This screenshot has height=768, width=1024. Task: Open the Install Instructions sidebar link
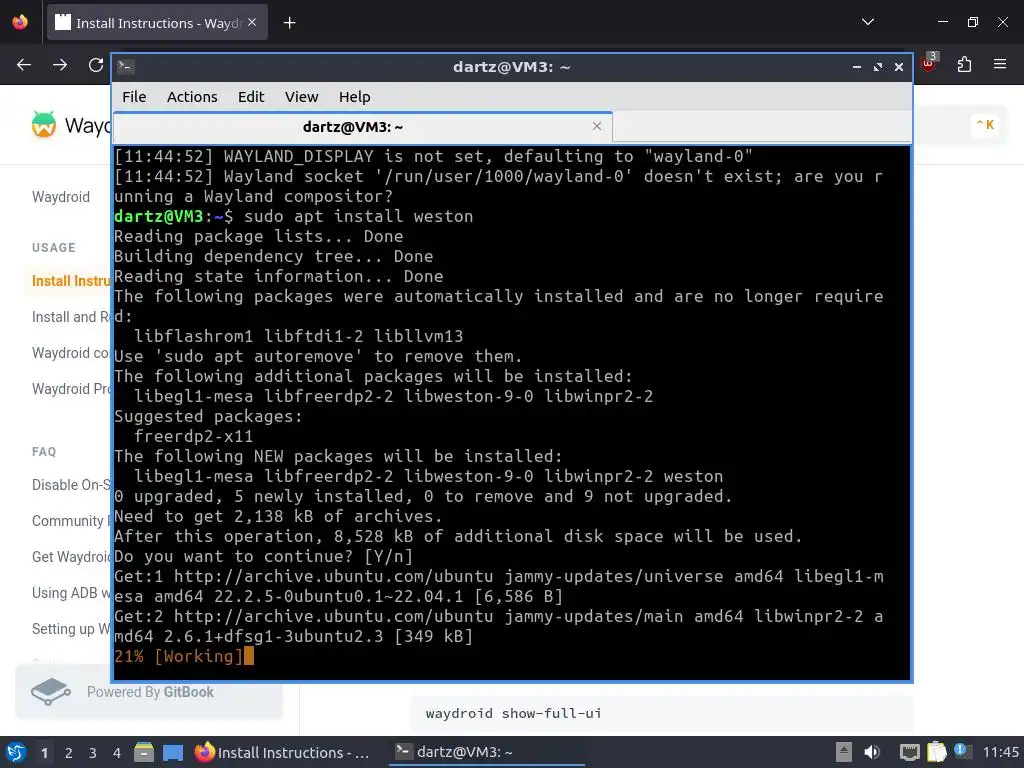pos(71,281)
